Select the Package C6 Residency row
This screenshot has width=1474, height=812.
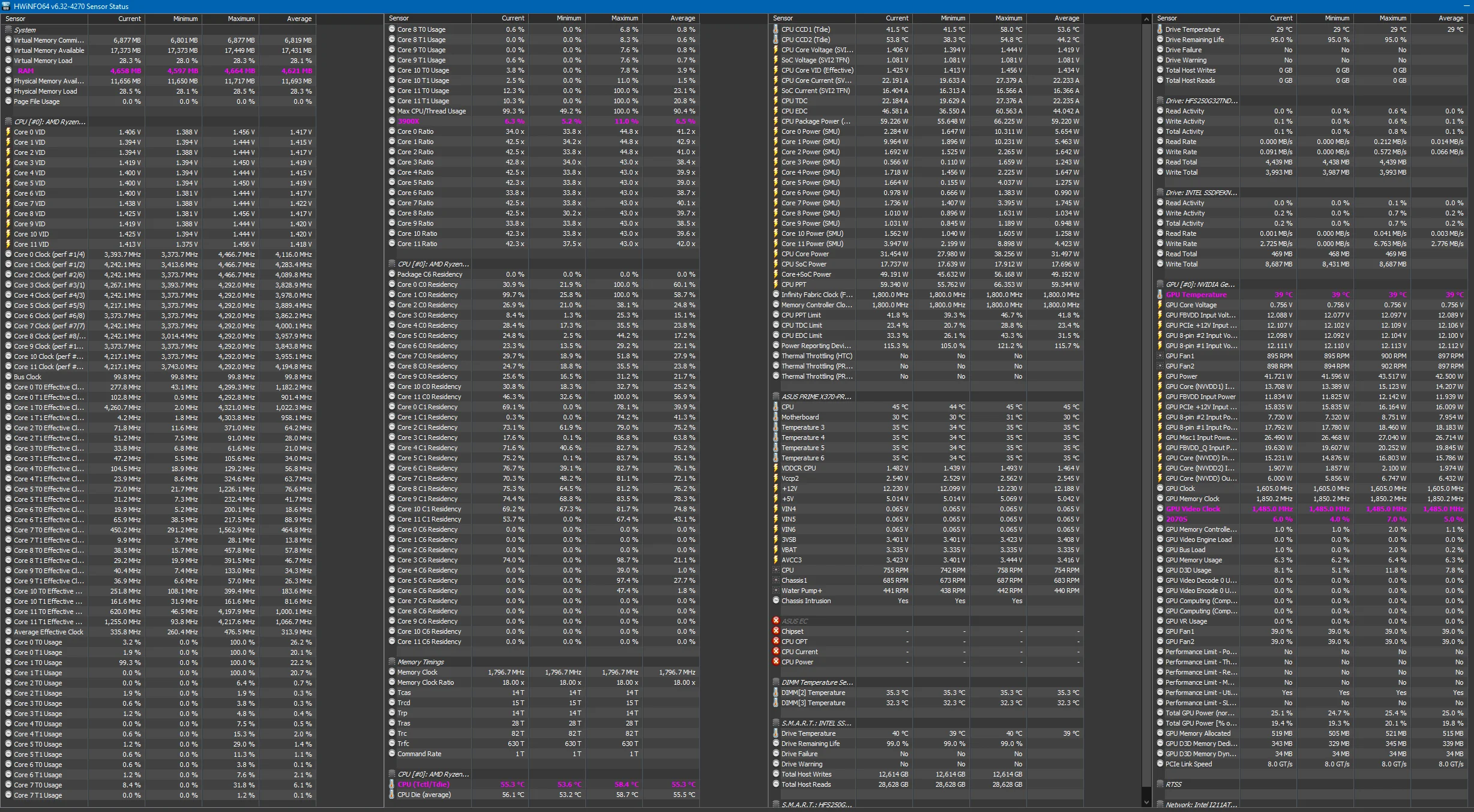click(543, 274)
